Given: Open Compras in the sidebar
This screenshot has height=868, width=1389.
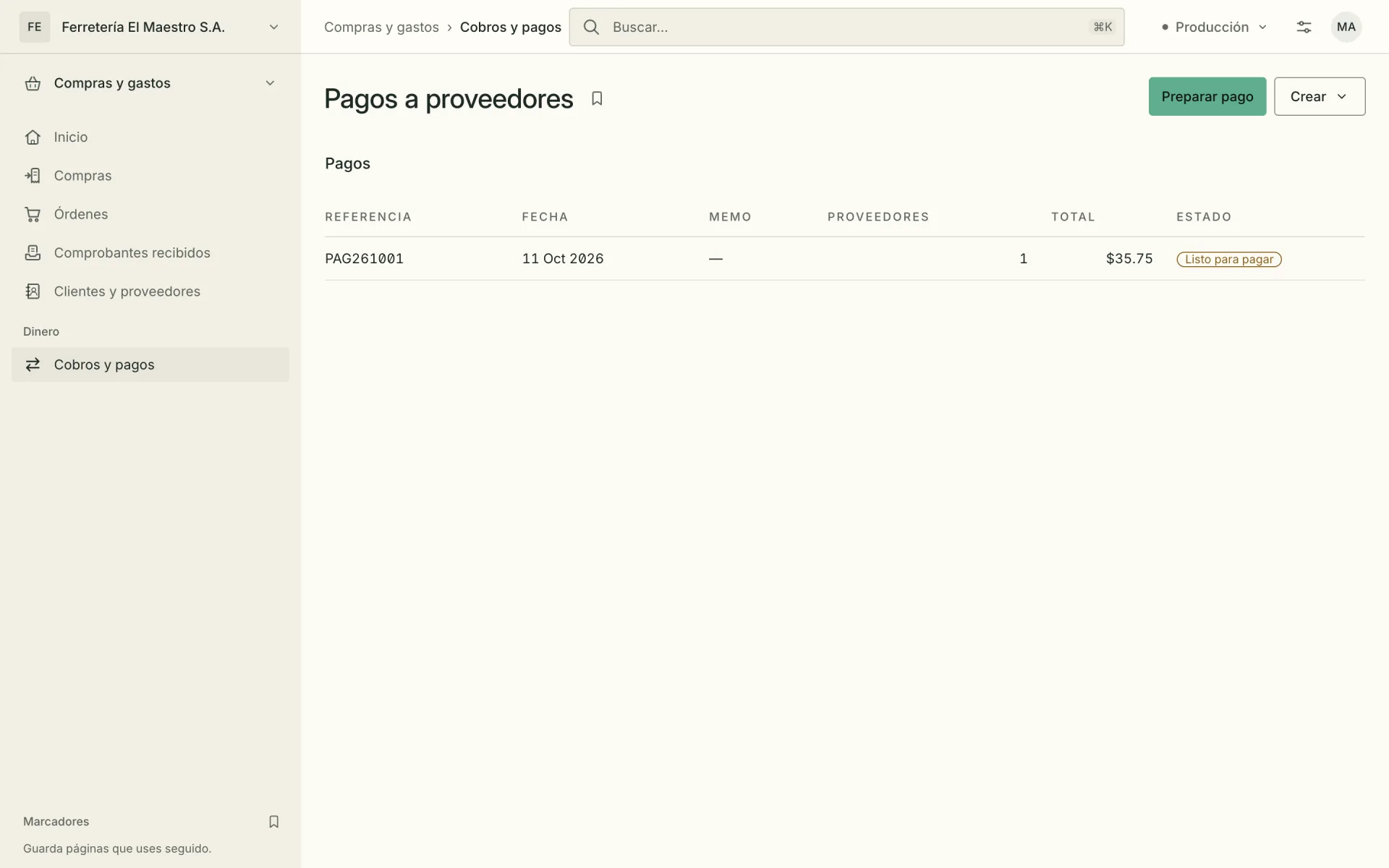Looking at the screenshot, I should click(150, 176).
